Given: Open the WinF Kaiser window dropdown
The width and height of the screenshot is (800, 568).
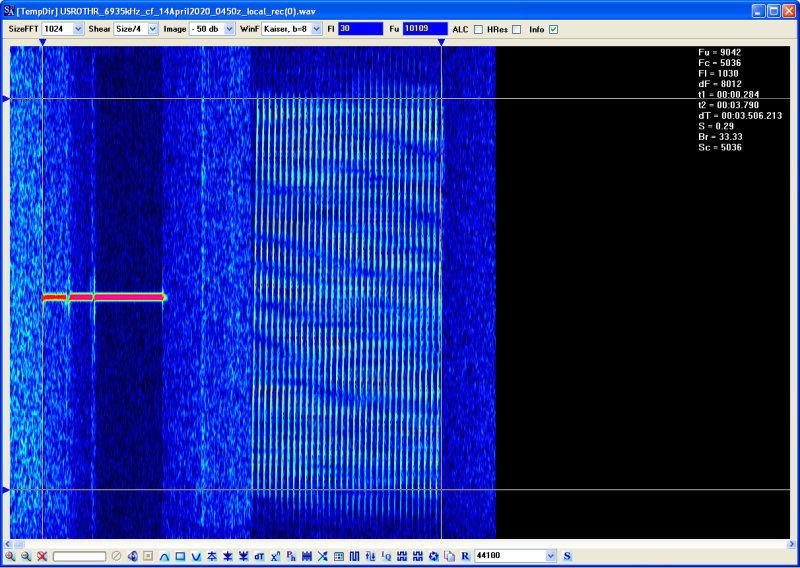Looking at the screenshot, I should pyautogui.click(x=316, y=29).
